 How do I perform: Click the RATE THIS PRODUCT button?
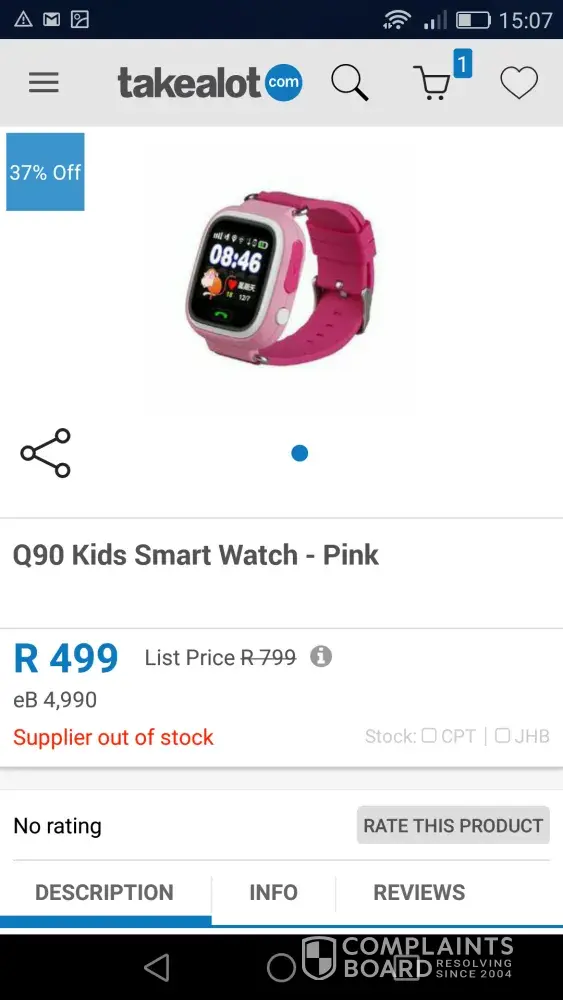[x=453, y=825]
